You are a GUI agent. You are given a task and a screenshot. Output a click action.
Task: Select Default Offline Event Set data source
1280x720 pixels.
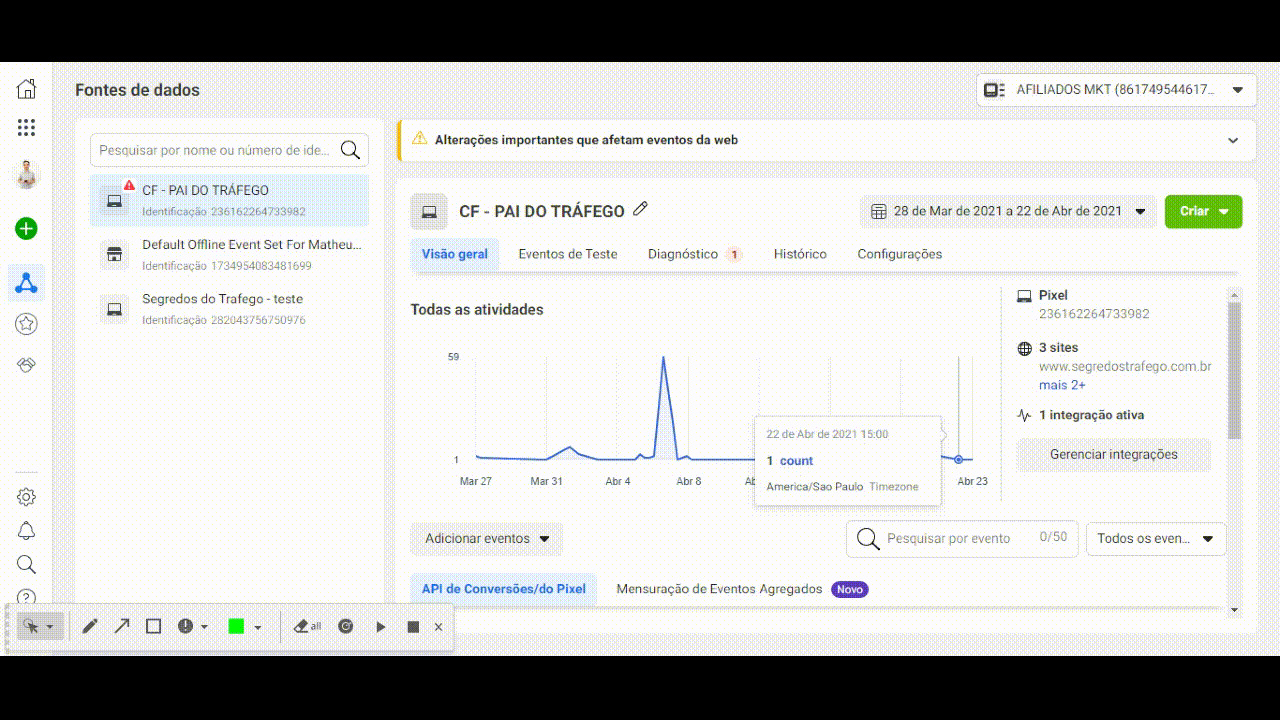pos(229,254)
